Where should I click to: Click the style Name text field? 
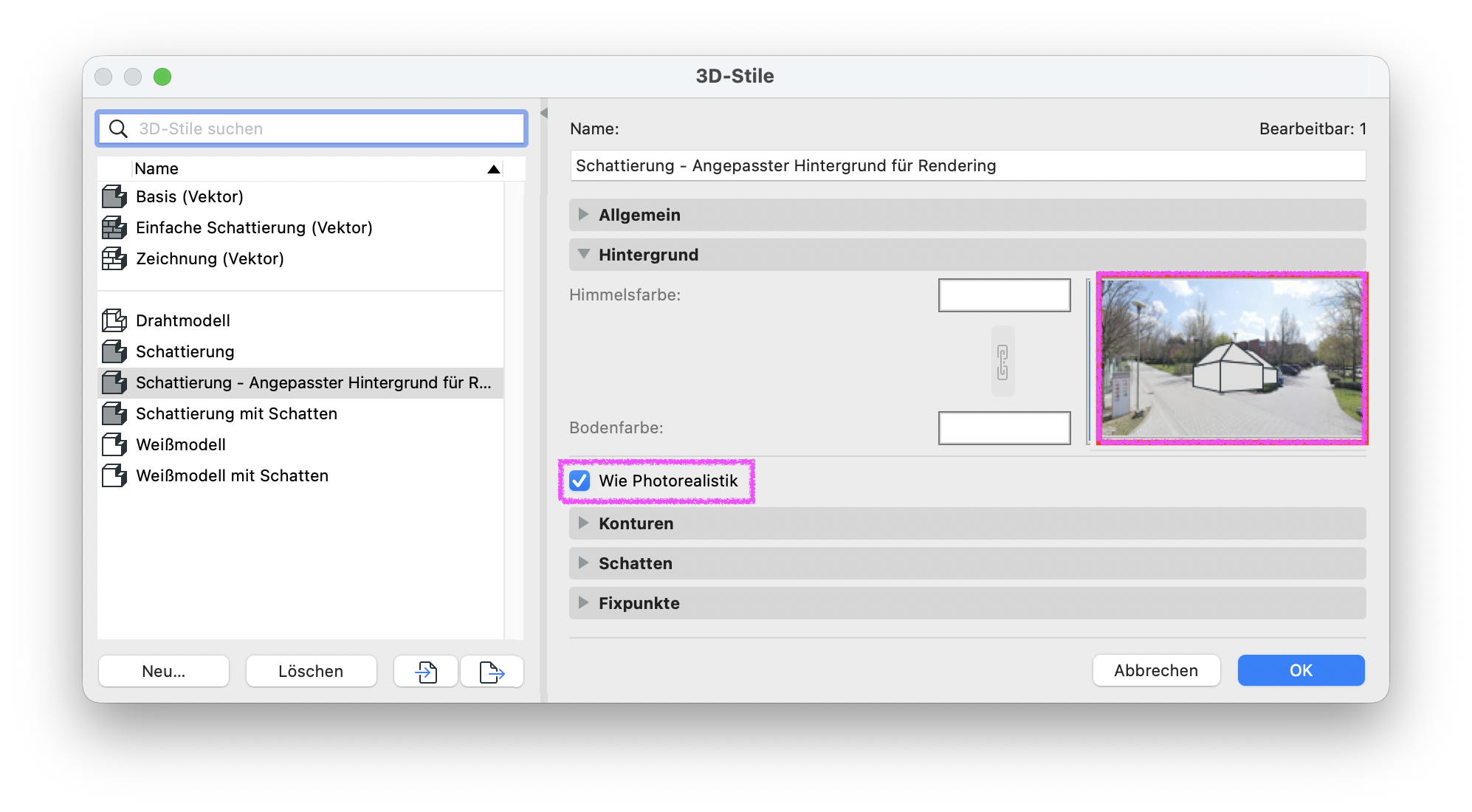tap(968, 166)
